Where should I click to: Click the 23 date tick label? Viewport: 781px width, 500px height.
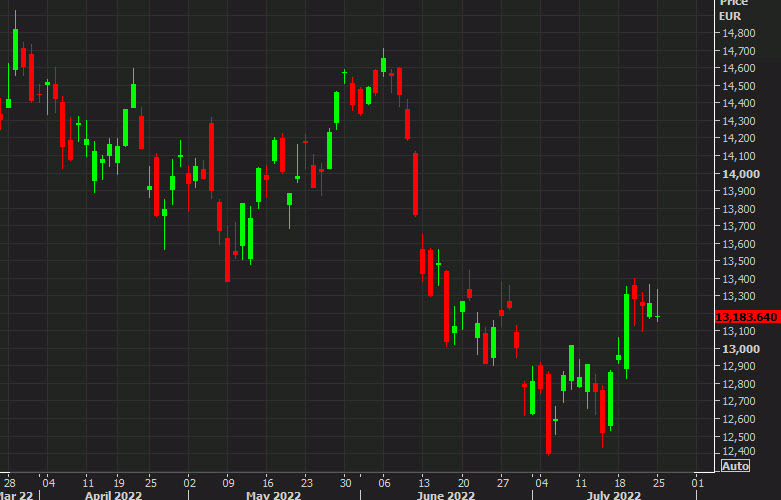(x=307, y=483)
